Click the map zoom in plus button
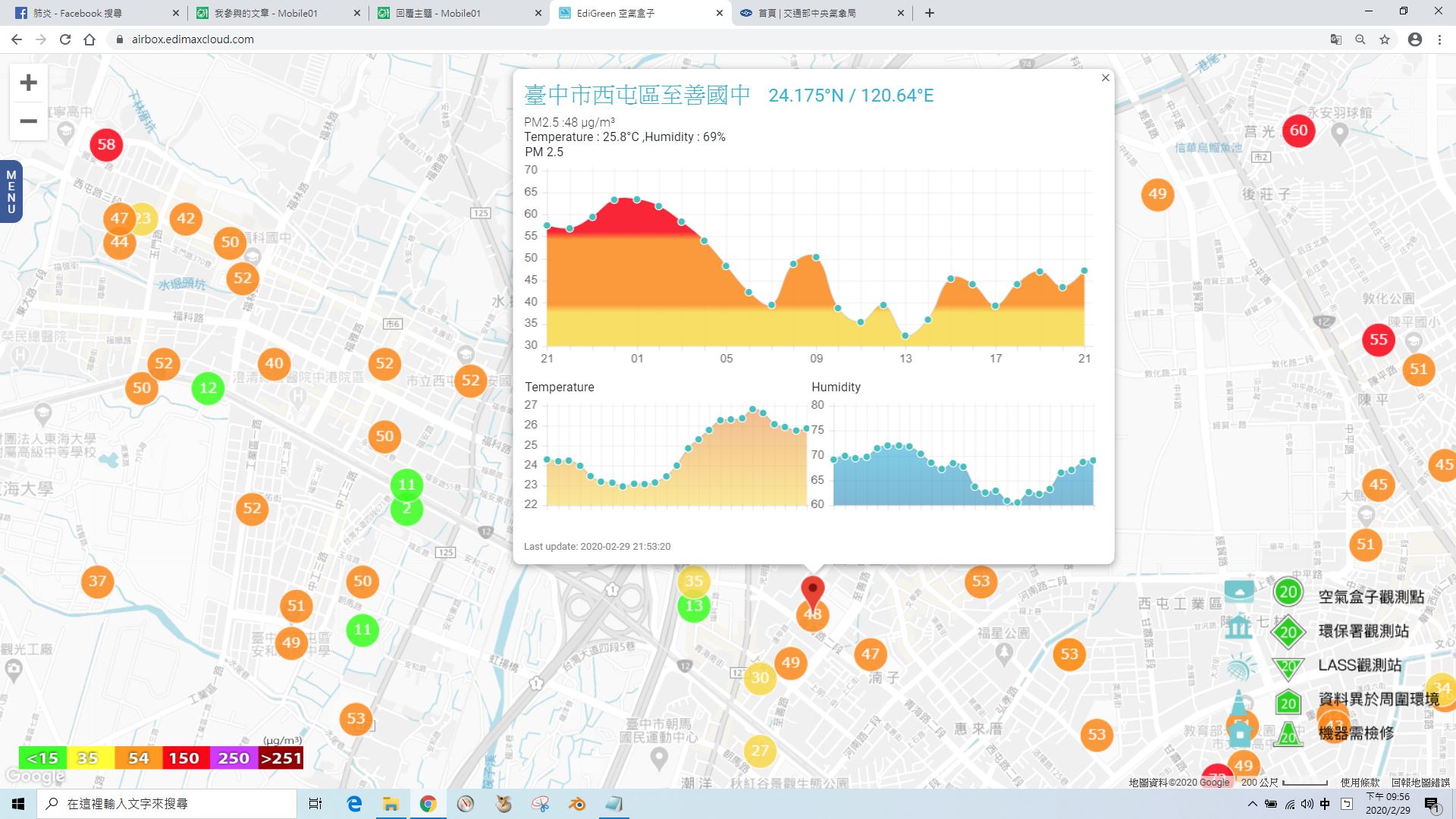1456x819 pixels. (28, 83)
